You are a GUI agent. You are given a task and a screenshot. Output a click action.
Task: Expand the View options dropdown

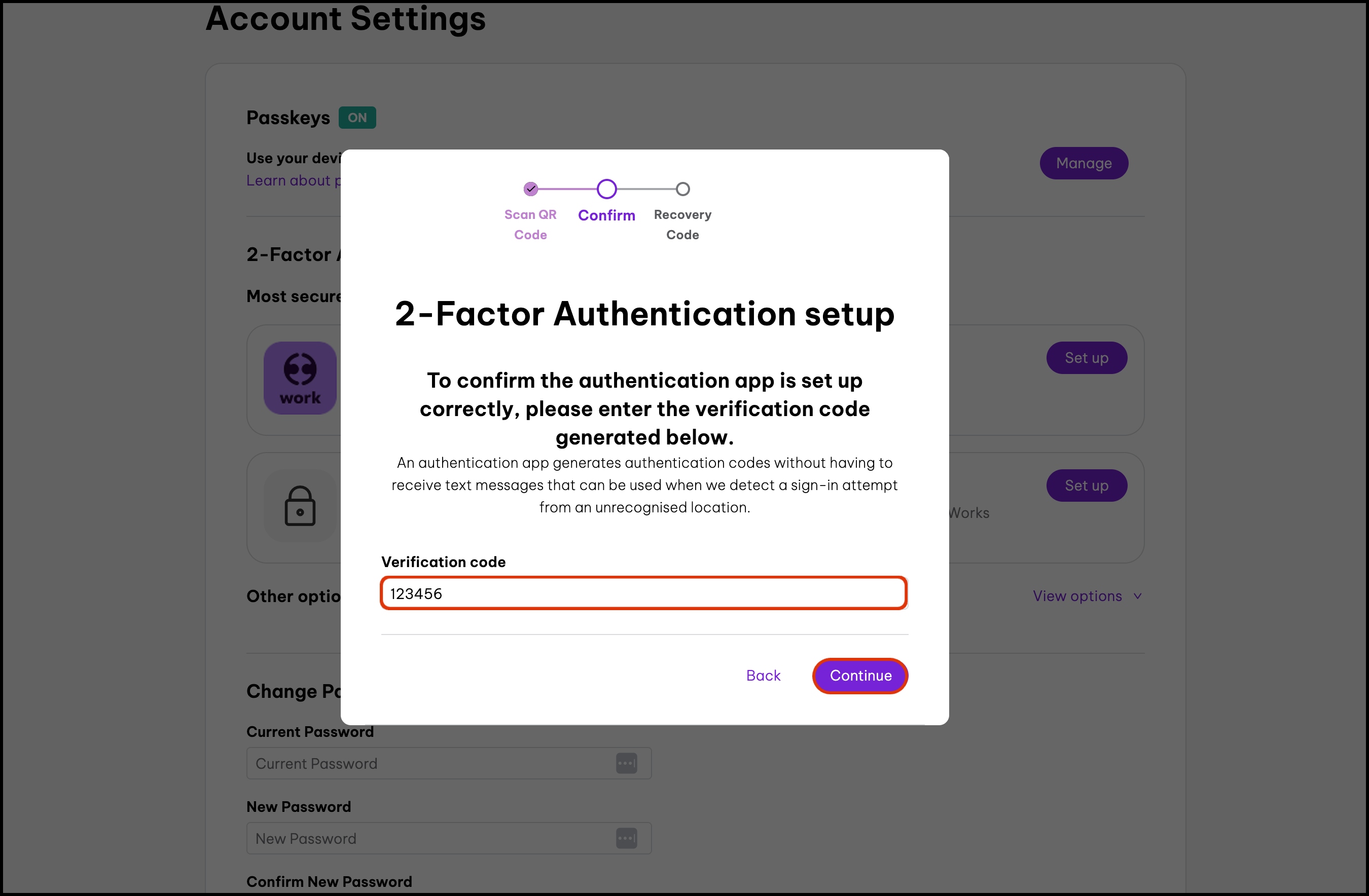tap(1077, 596)
